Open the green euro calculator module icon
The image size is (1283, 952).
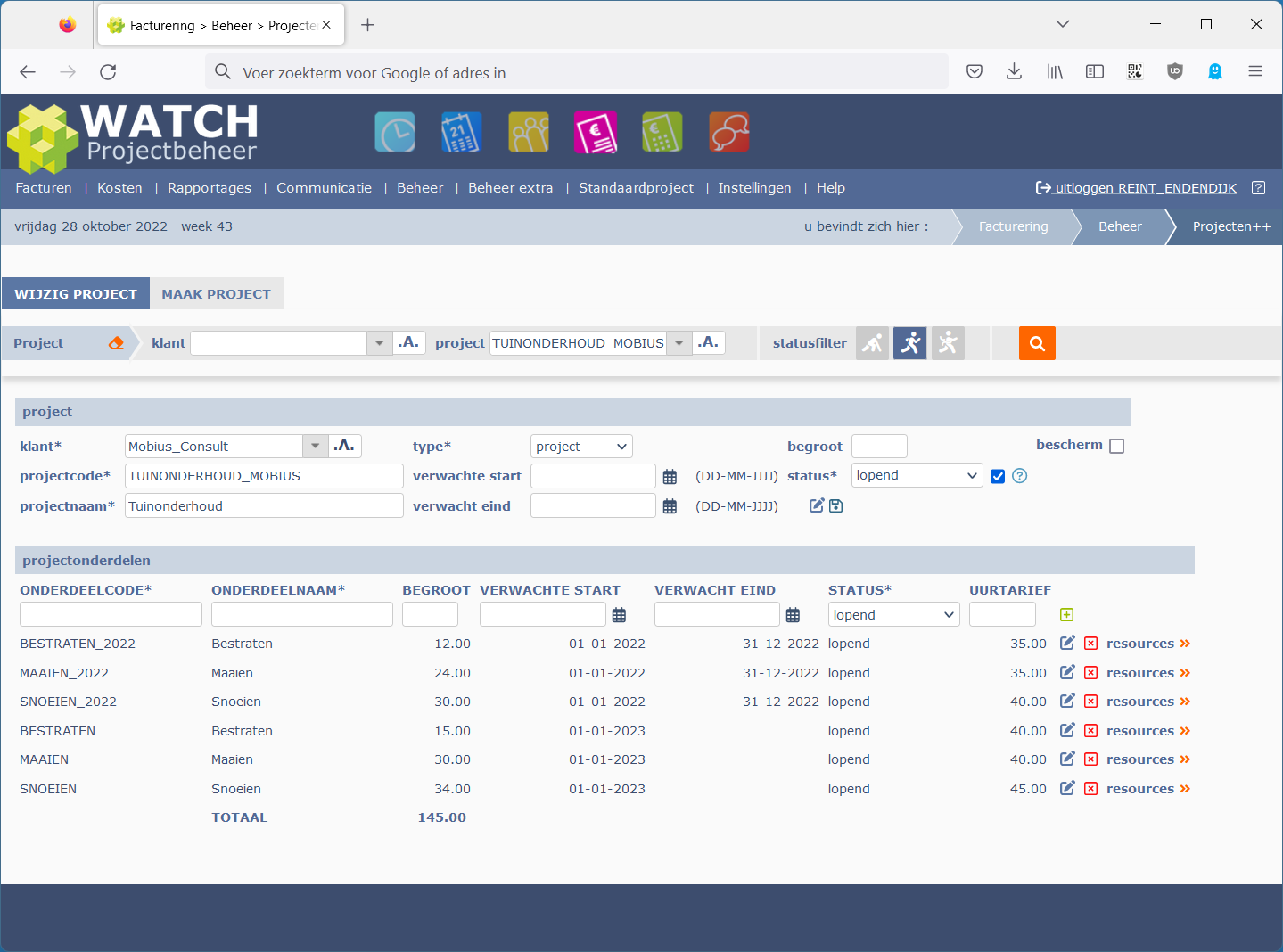662,133
